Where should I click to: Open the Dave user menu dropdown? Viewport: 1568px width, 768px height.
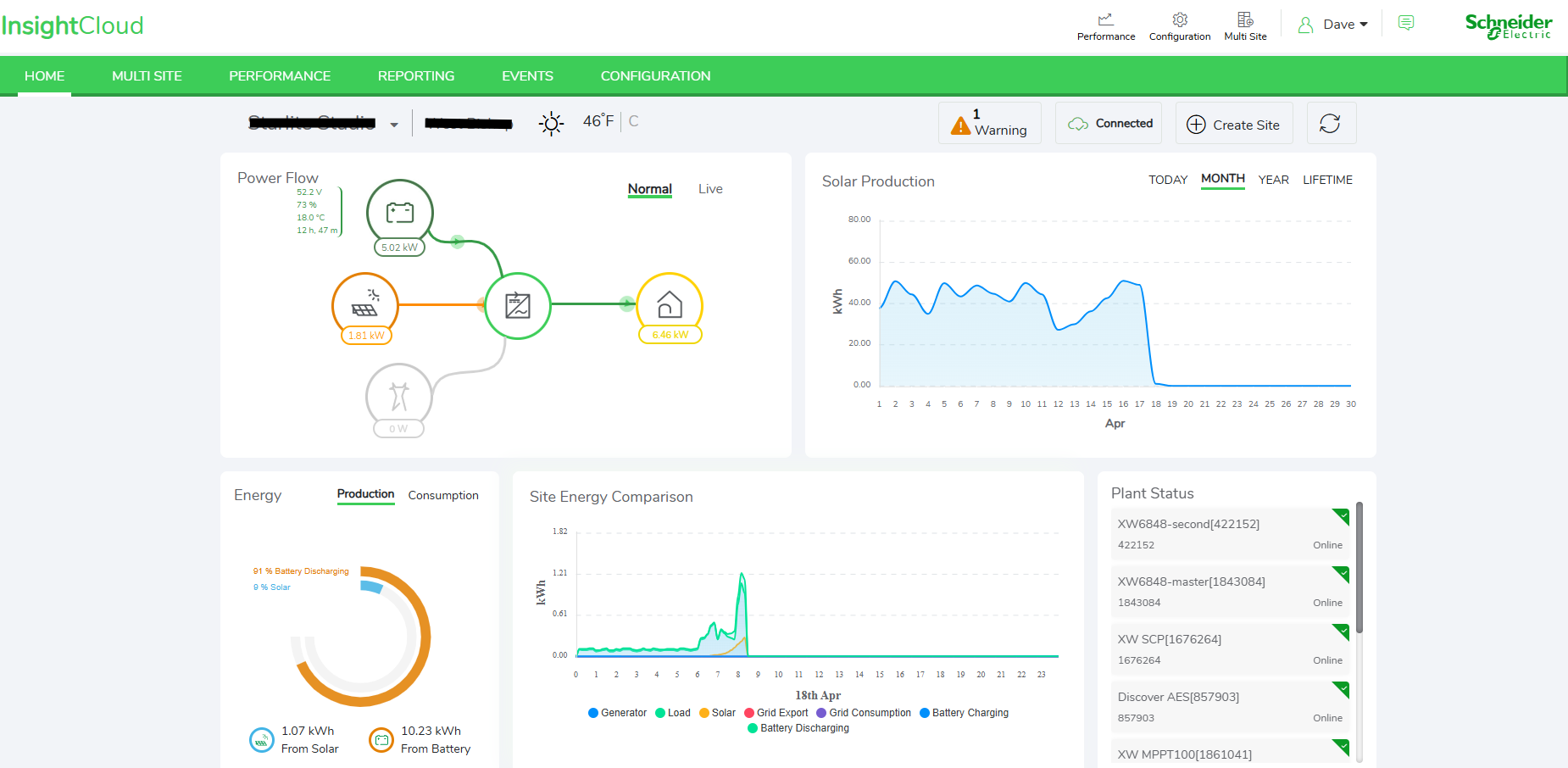[x=1333, y=25]
